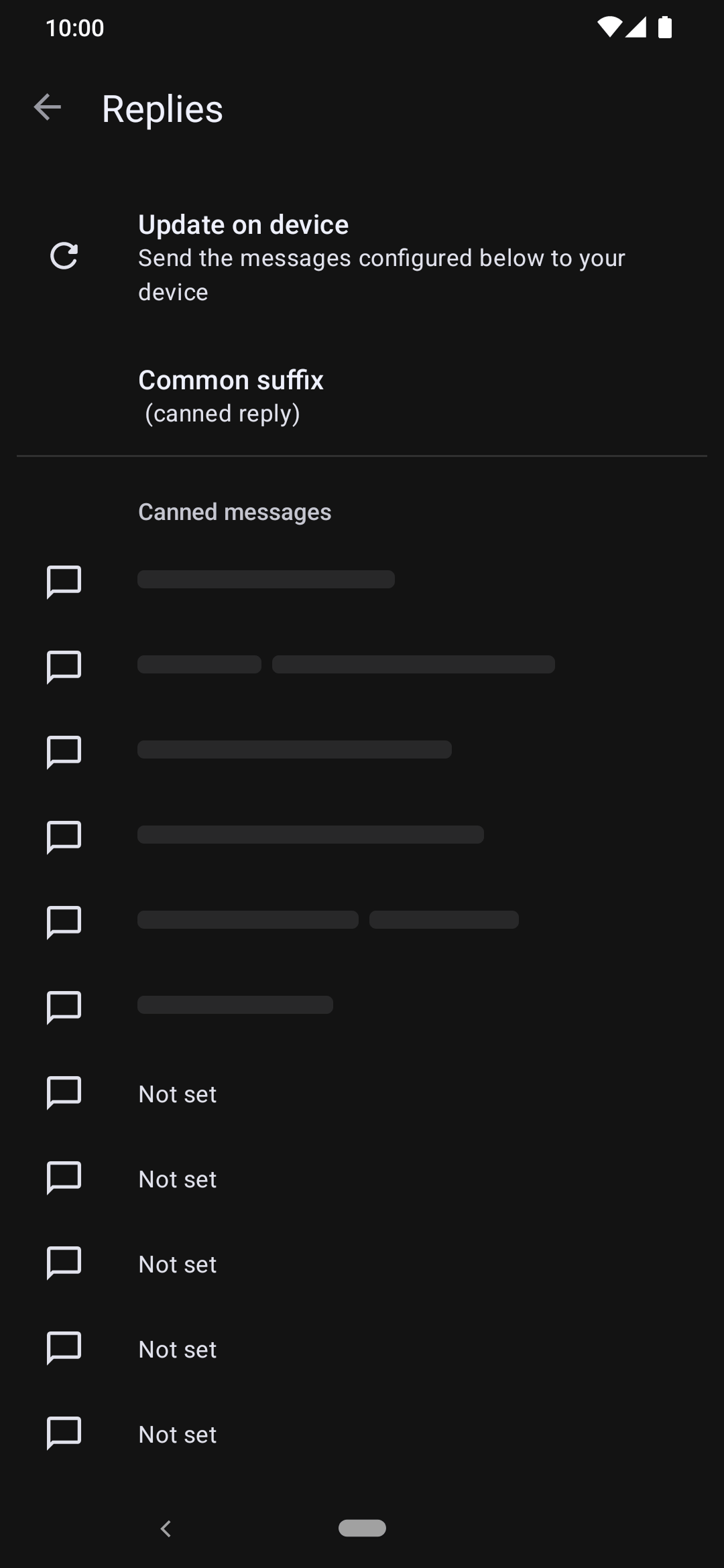Tap the first canned message bubble icon
Image resolution: width=724 pixels, height=1568 pixels.
click(64, 581)
